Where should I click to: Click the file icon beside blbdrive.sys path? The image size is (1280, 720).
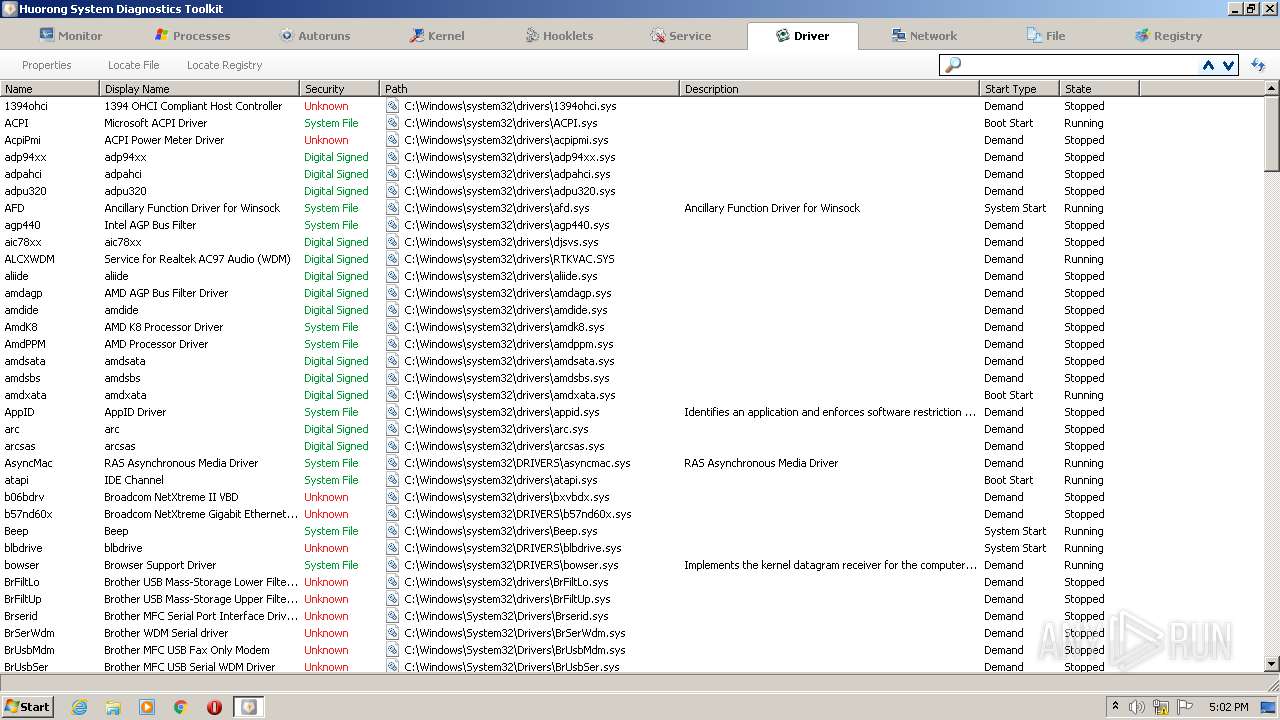pyautogui.click(x=393, y=548)
